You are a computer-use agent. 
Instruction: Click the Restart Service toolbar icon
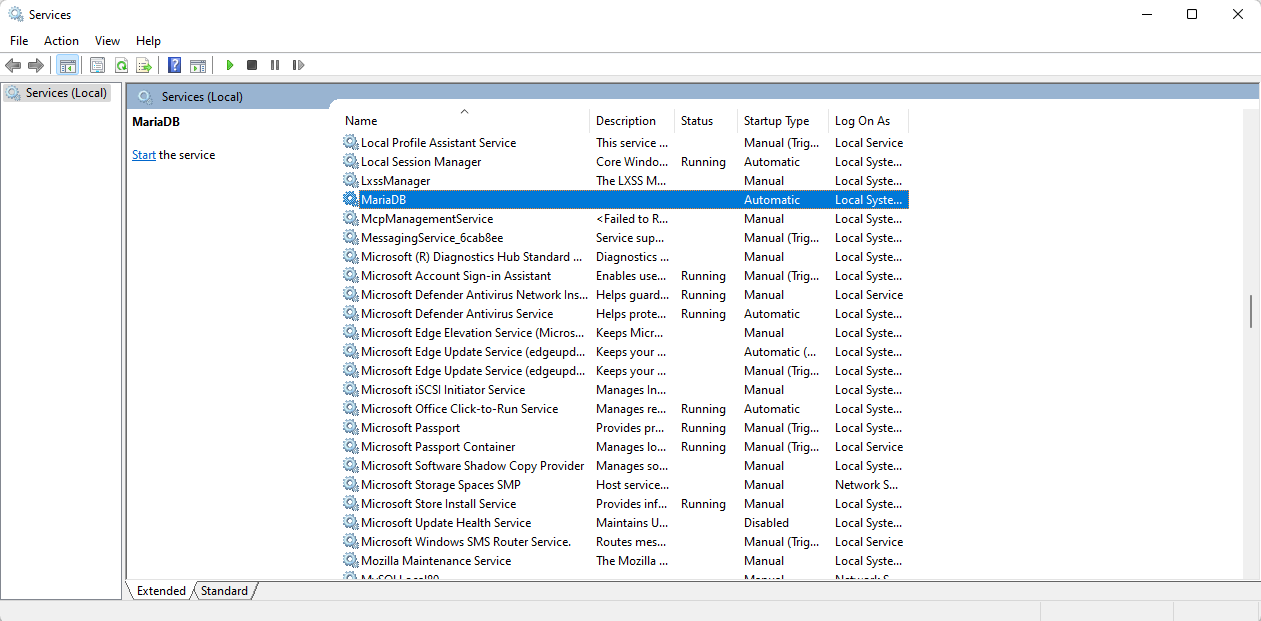pos(298,65)
